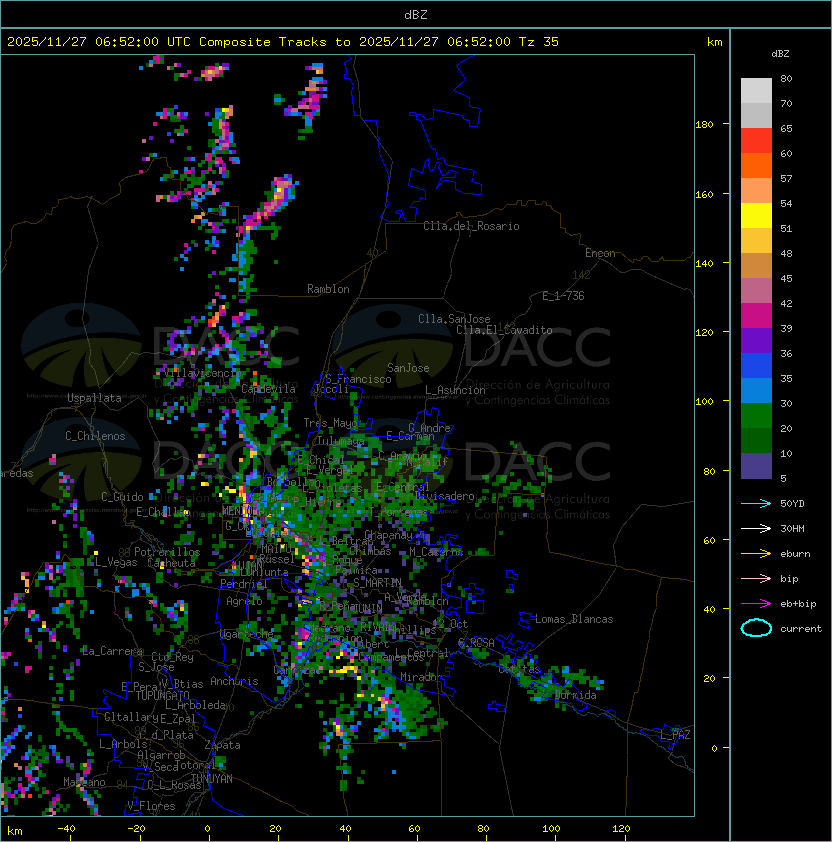Pick the bright yellow 51-54 dBZ swatch
832x842 pixels.
(x=756, y=216)
